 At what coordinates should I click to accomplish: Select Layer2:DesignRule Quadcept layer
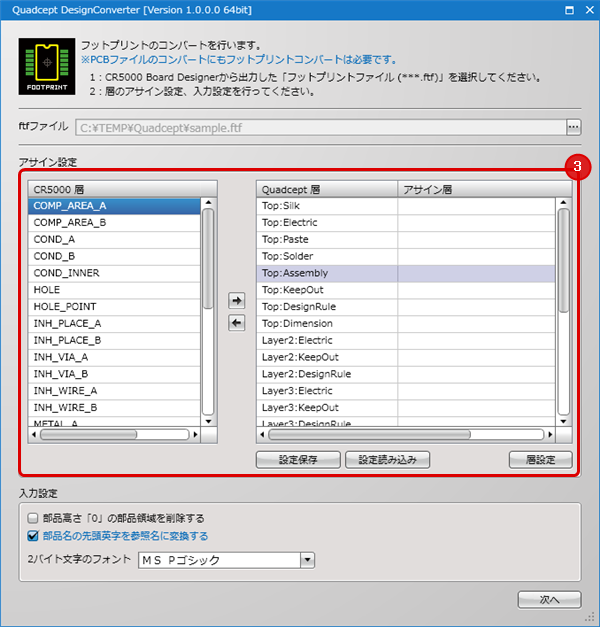pyautogui.click(x=406, y=373)
